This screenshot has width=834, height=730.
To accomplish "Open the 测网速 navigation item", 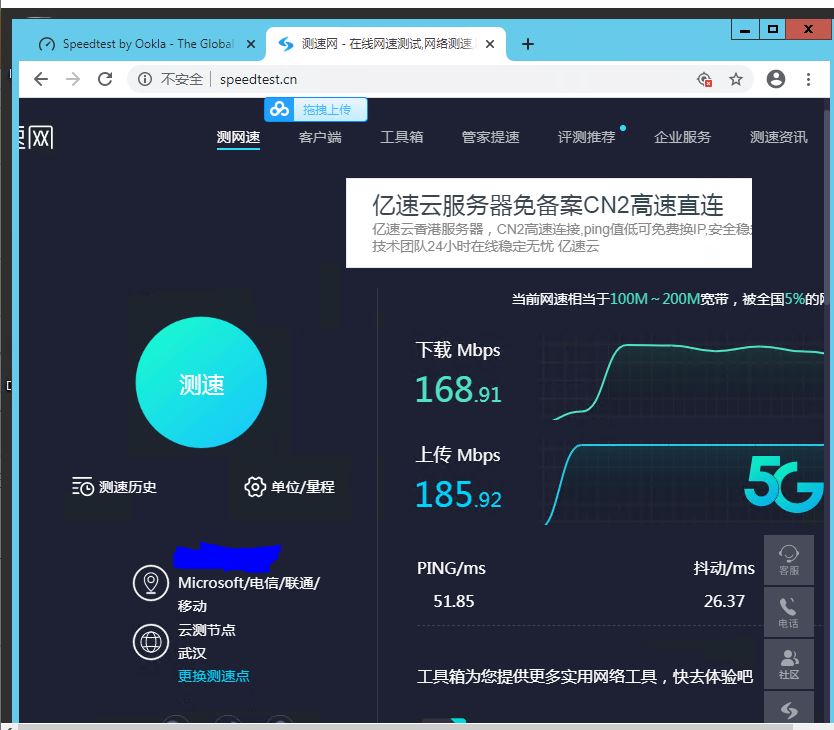I will pos(238,137).
